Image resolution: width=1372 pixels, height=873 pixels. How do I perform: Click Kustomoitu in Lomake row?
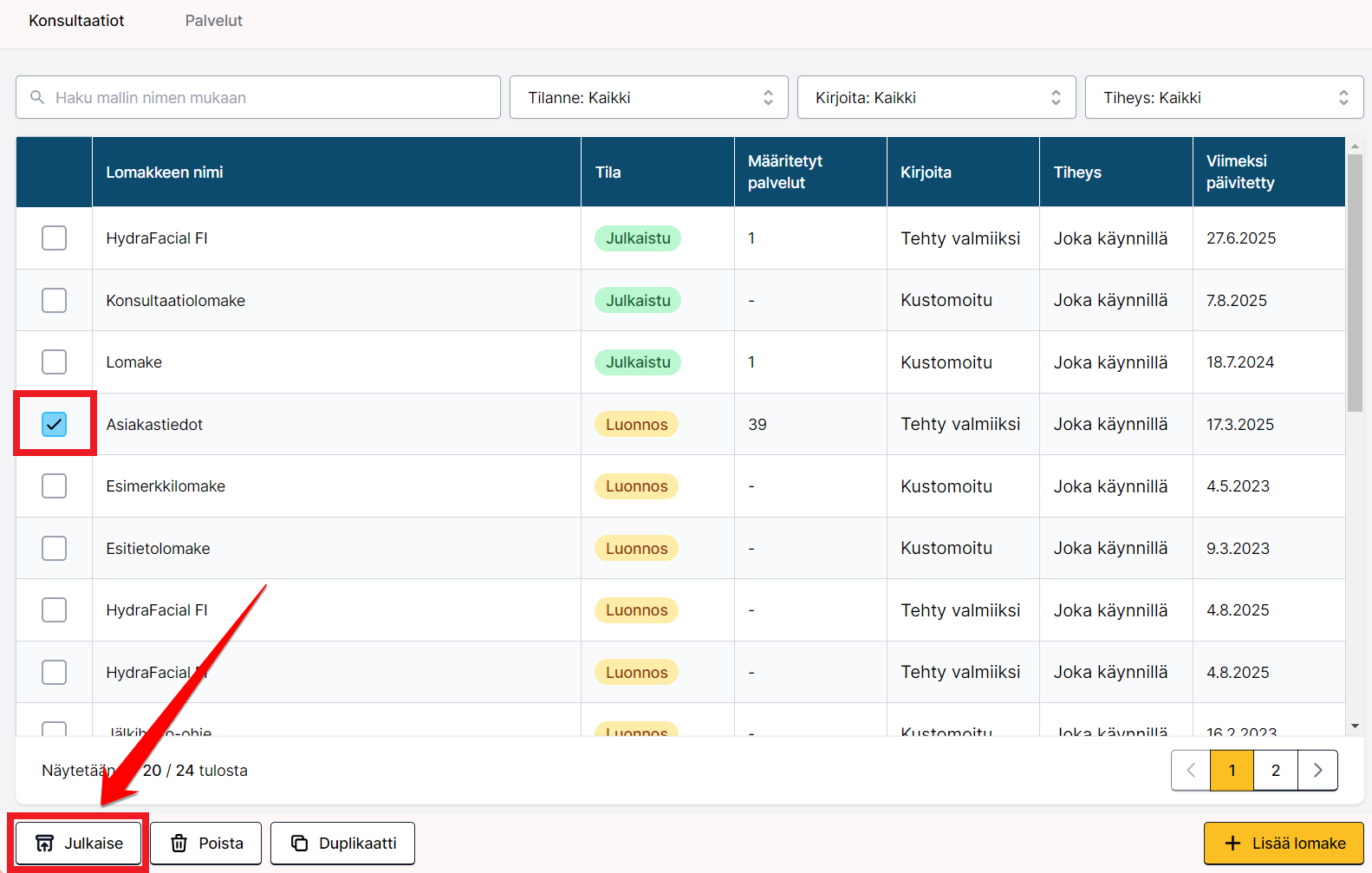click(946, 362)
